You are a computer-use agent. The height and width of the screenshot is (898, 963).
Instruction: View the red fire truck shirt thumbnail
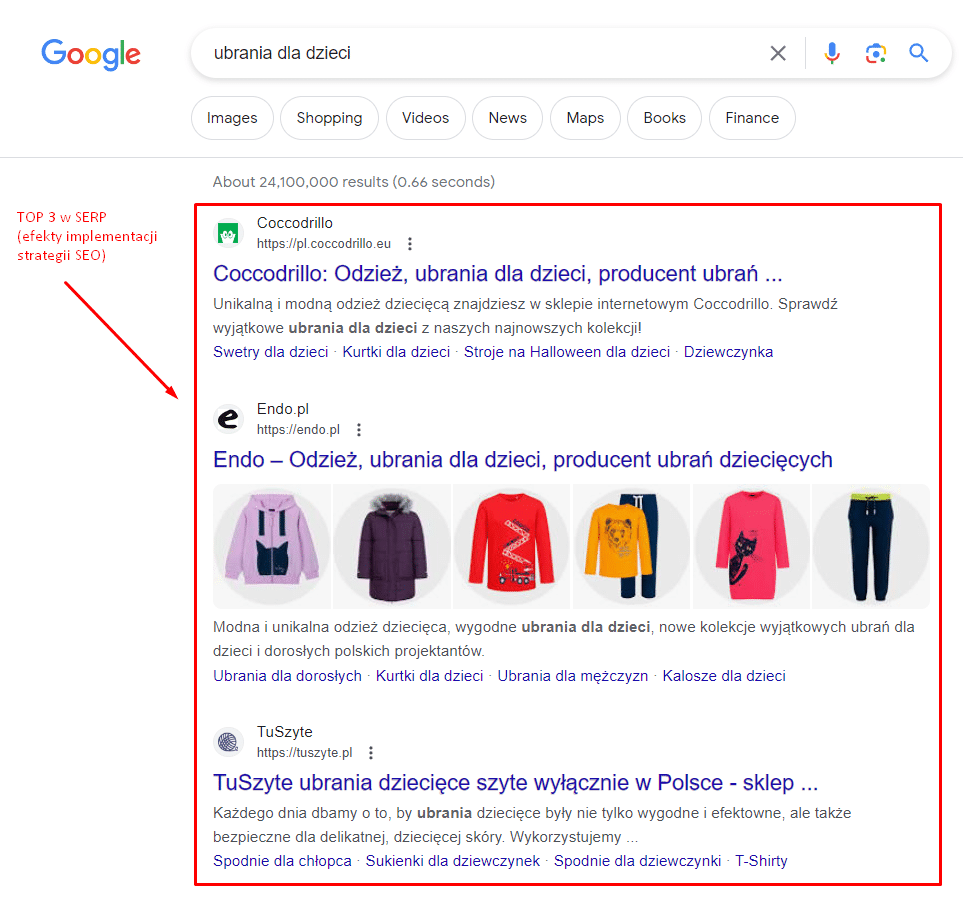tap(512, 547)
